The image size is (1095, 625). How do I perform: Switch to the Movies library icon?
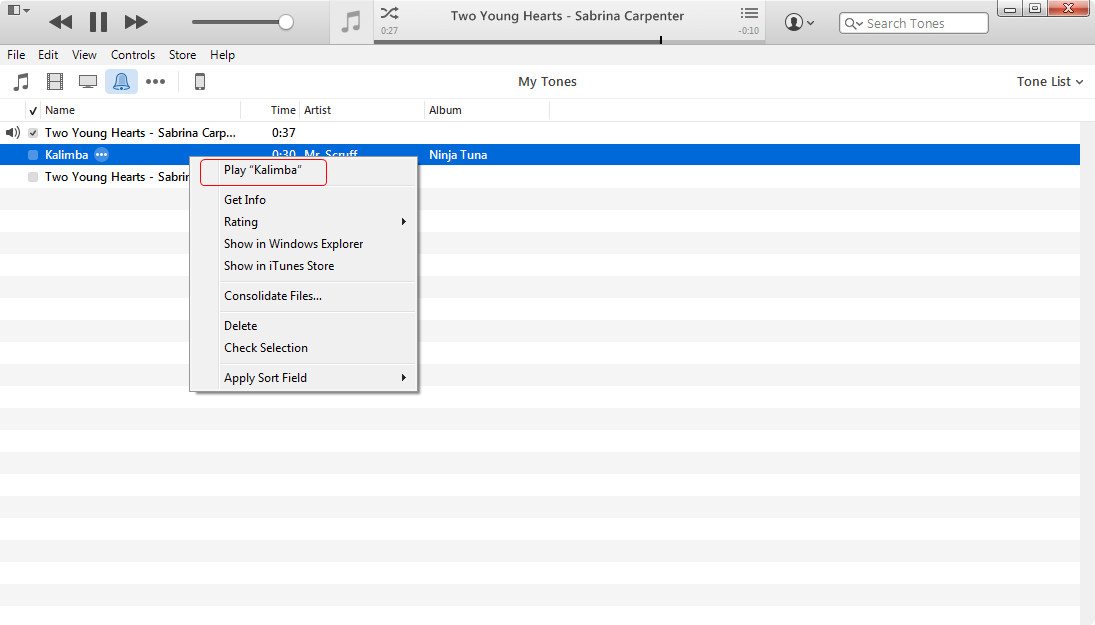[x=54, y=82]
